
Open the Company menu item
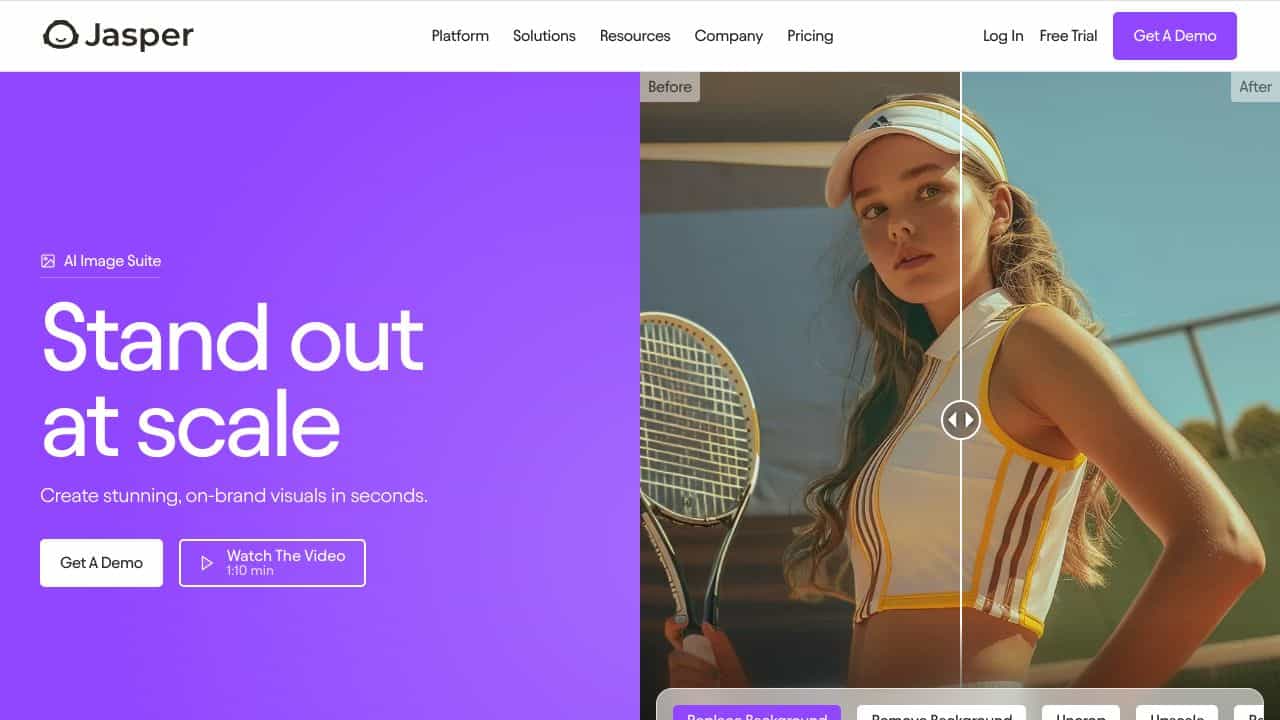[x=729, y=36]
